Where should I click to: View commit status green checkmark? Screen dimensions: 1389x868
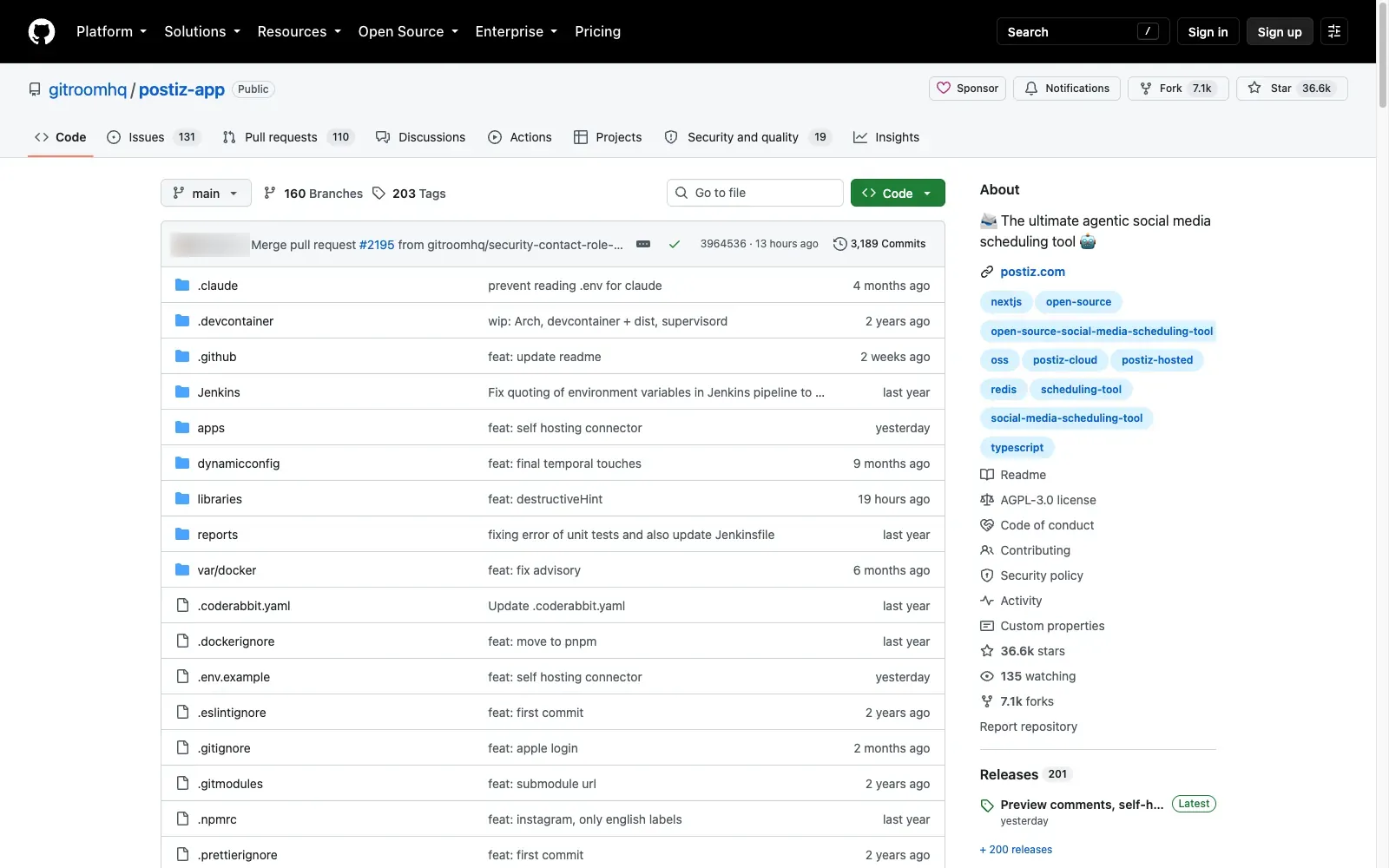675,244
